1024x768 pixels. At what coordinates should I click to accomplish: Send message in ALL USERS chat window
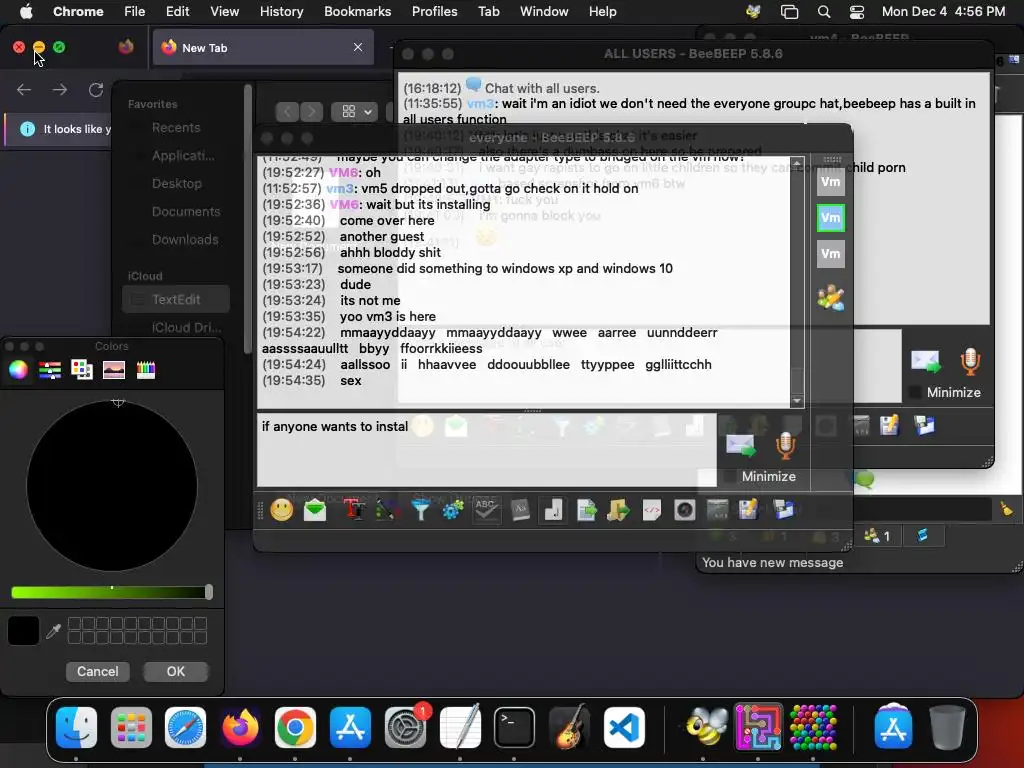[926, 361]
